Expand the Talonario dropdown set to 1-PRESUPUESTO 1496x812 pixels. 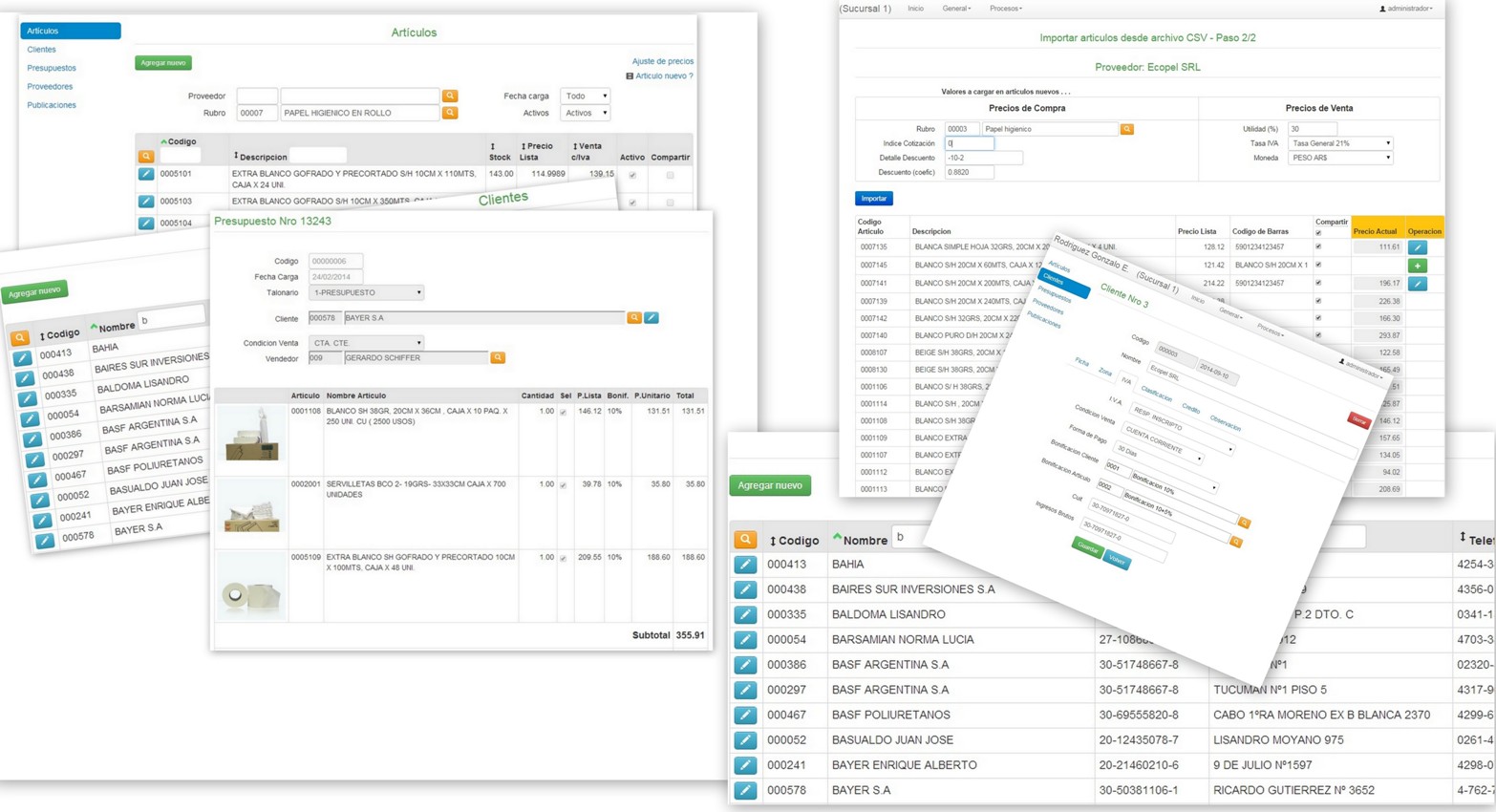[366, 292]
